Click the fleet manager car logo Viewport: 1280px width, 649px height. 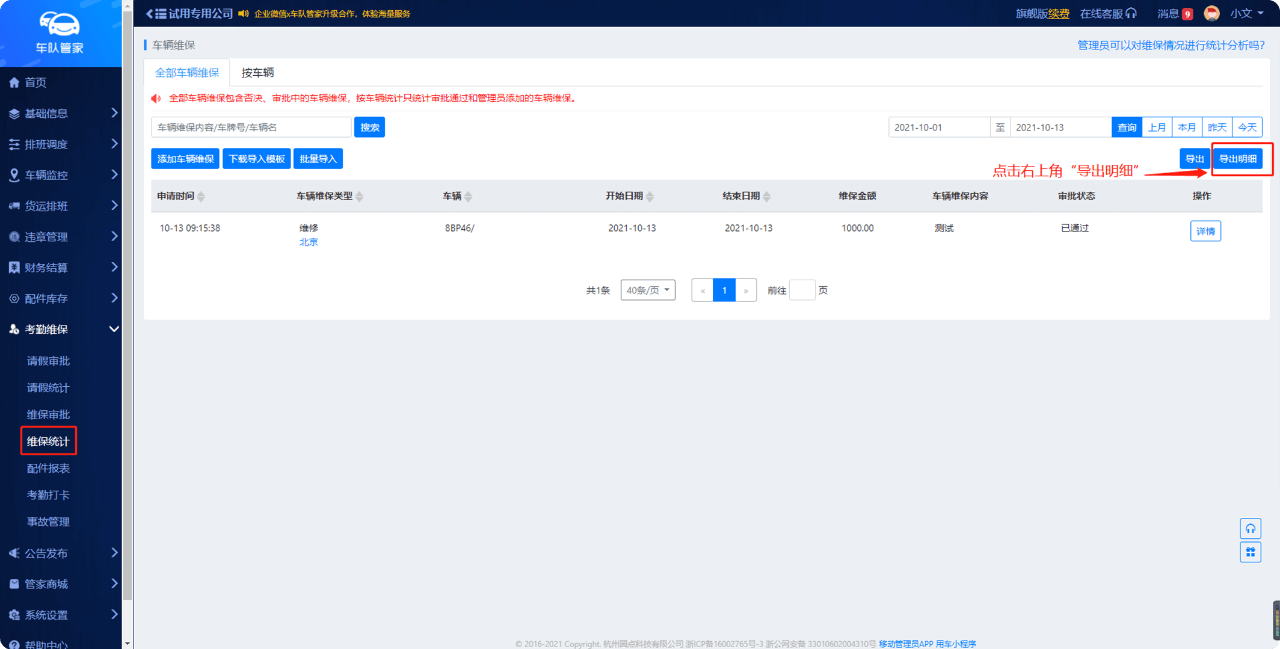coord(60,24)
